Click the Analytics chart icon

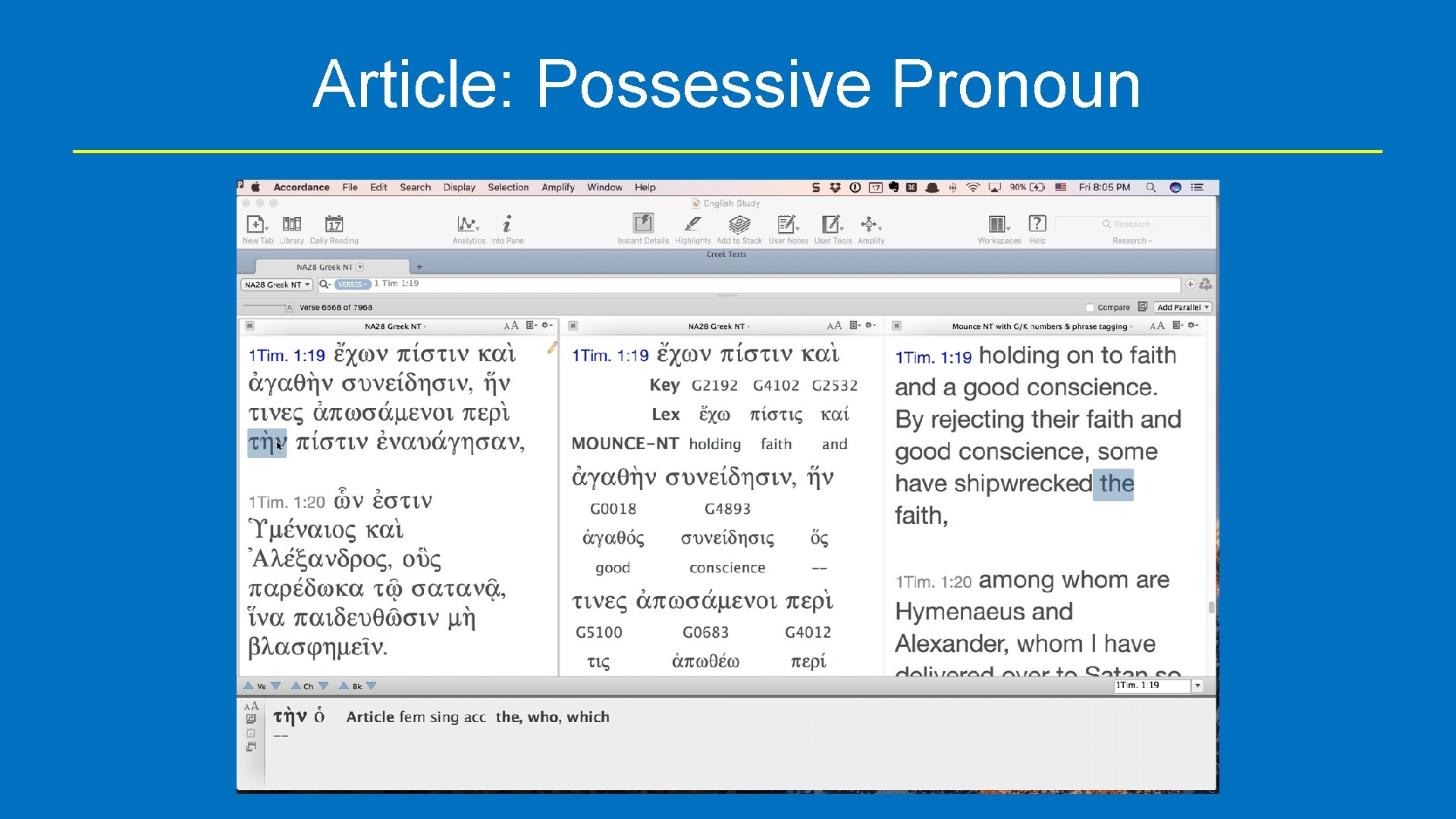pyautogui.click(x=468, y=224)
